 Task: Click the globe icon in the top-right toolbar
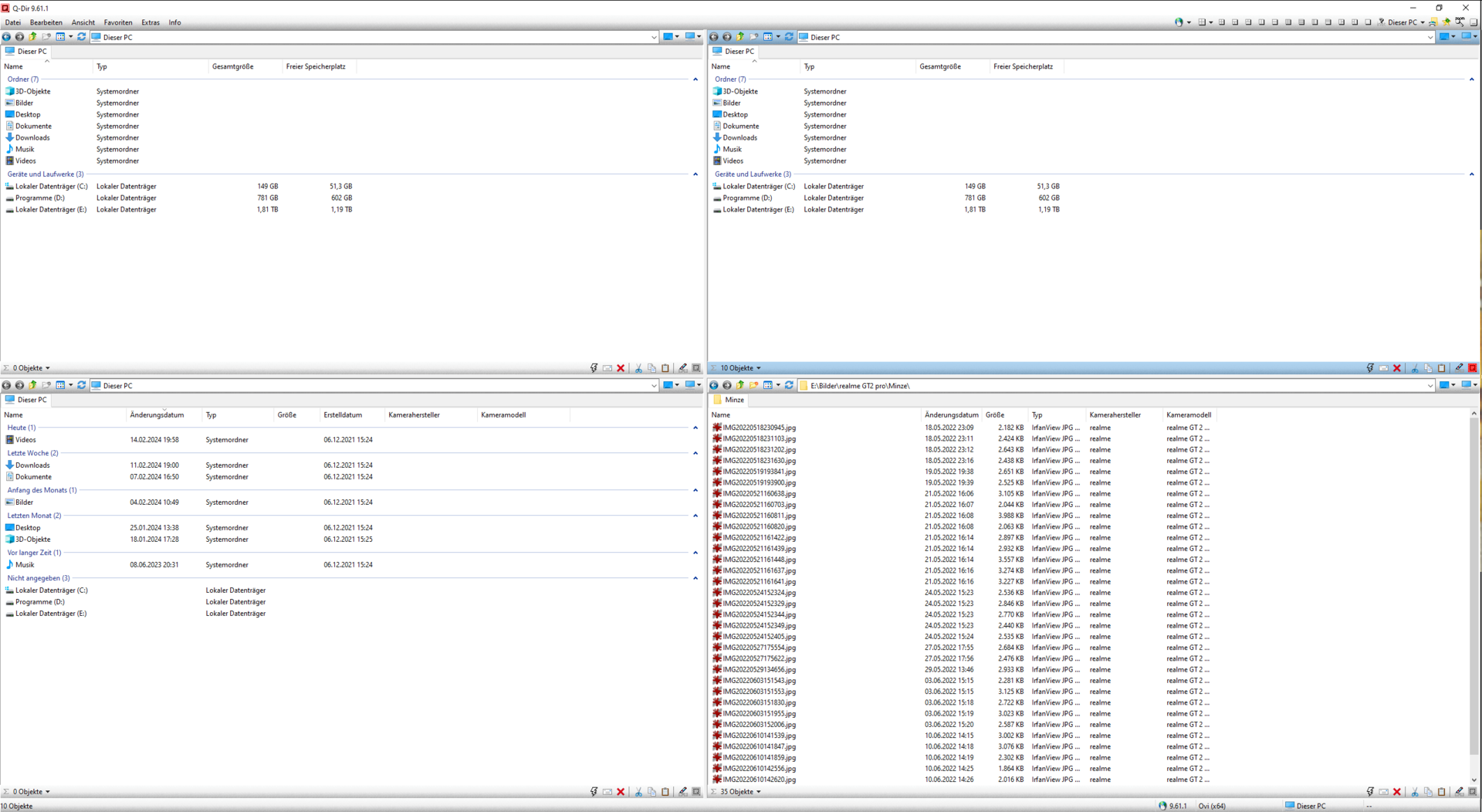[1179, 22]
